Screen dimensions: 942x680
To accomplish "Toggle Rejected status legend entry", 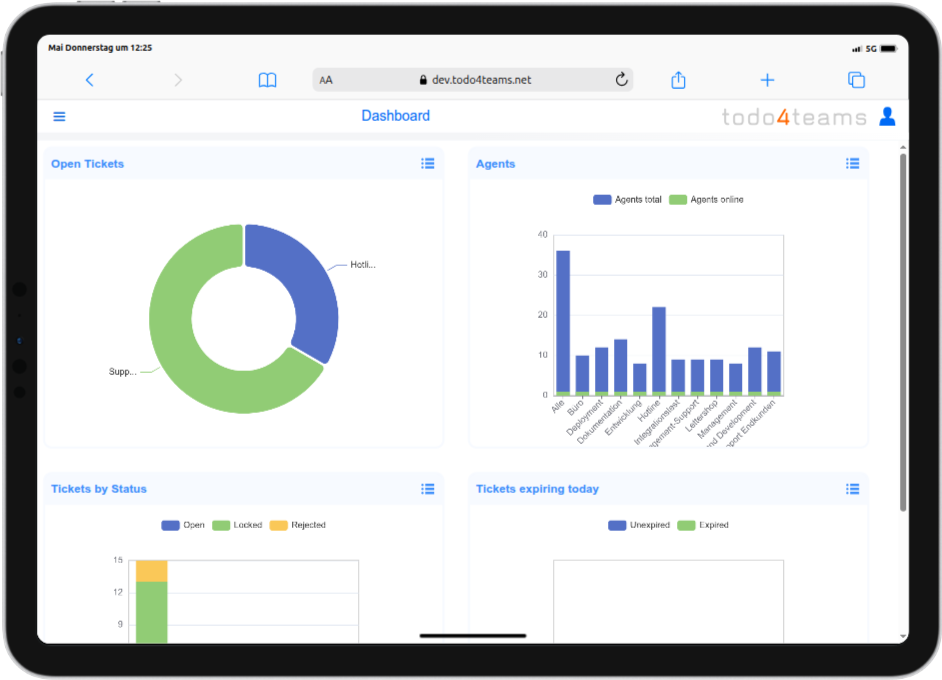I will (x=298, y=525).
